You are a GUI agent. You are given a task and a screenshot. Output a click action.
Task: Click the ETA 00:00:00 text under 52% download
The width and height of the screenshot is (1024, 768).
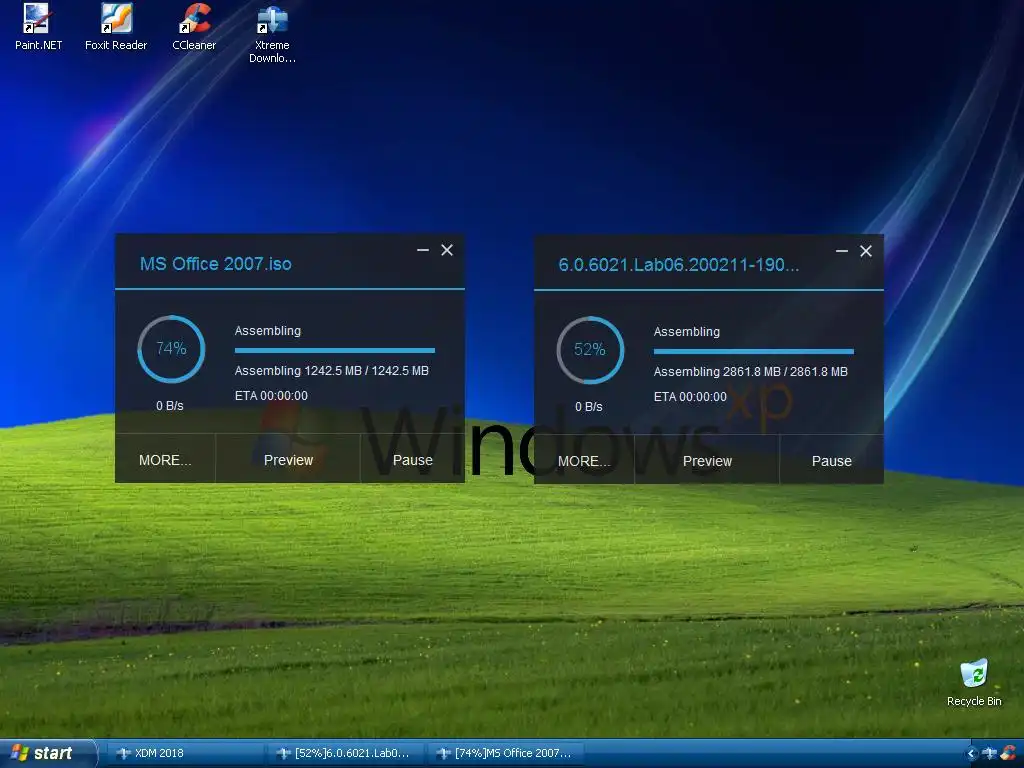click(690, 397)
